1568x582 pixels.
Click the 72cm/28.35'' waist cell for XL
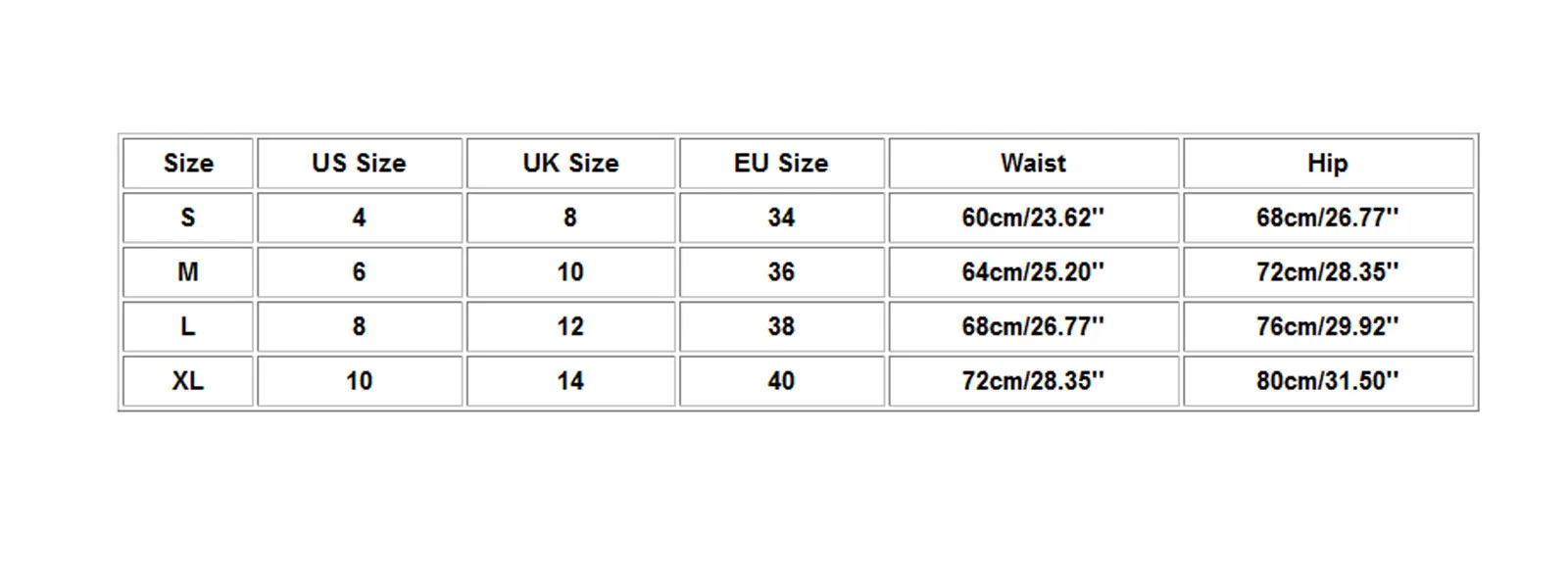tap(1033, 381)
